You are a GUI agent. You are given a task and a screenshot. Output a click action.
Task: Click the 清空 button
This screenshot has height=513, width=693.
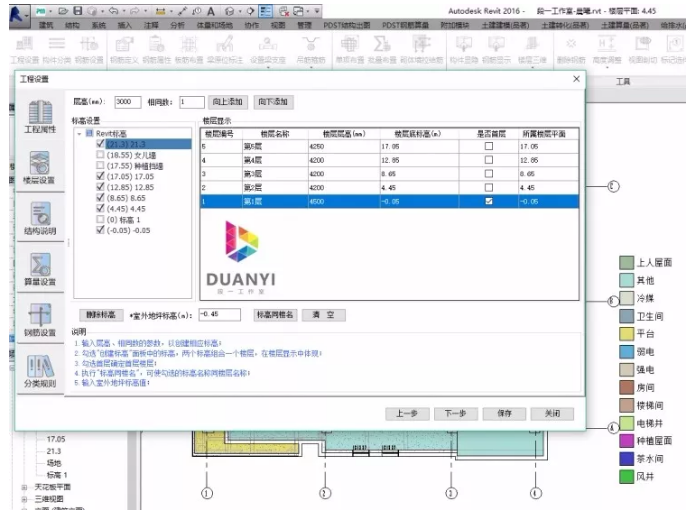[324, 315]
